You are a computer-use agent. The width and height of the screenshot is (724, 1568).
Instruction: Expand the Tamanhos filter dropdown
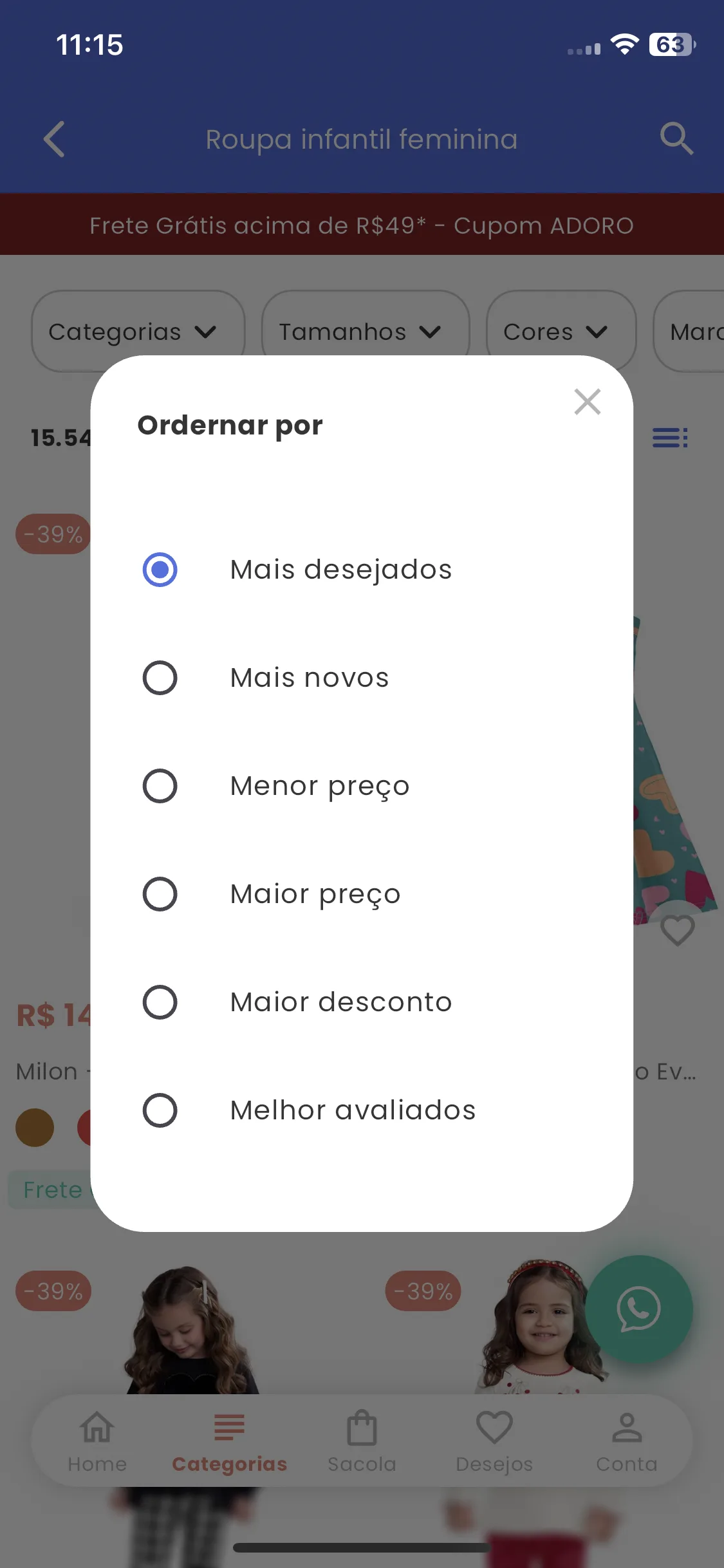365,331
